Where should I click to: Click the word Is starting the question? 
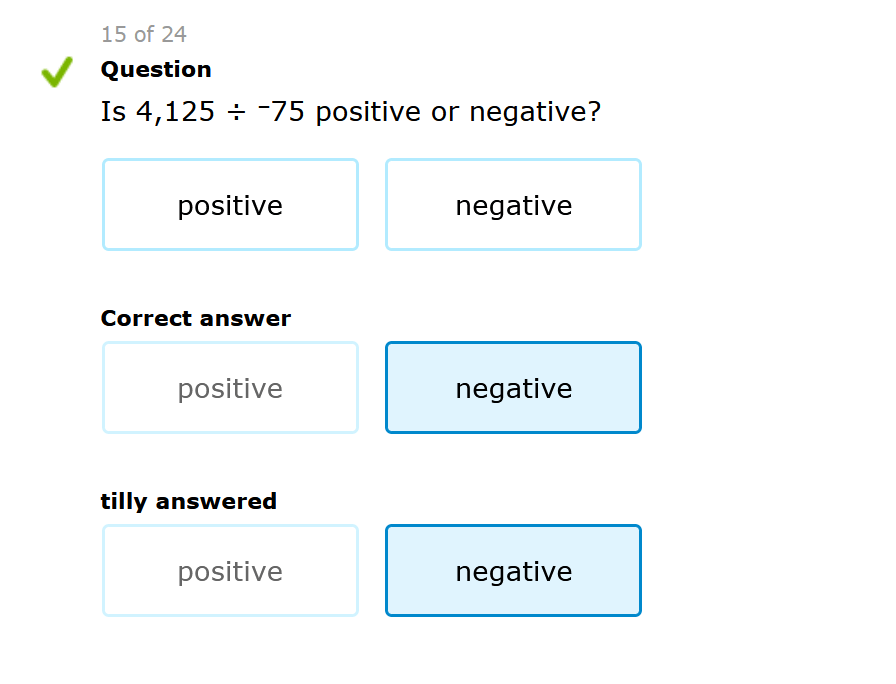click(113, 112)
